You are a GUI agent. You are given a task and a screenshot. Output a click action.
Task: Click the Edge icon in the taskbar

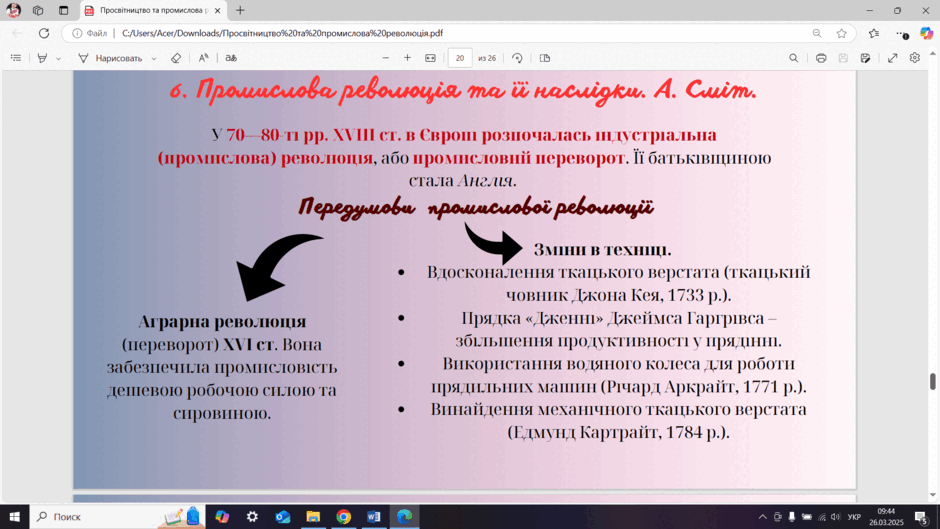[x=405, y=516]
